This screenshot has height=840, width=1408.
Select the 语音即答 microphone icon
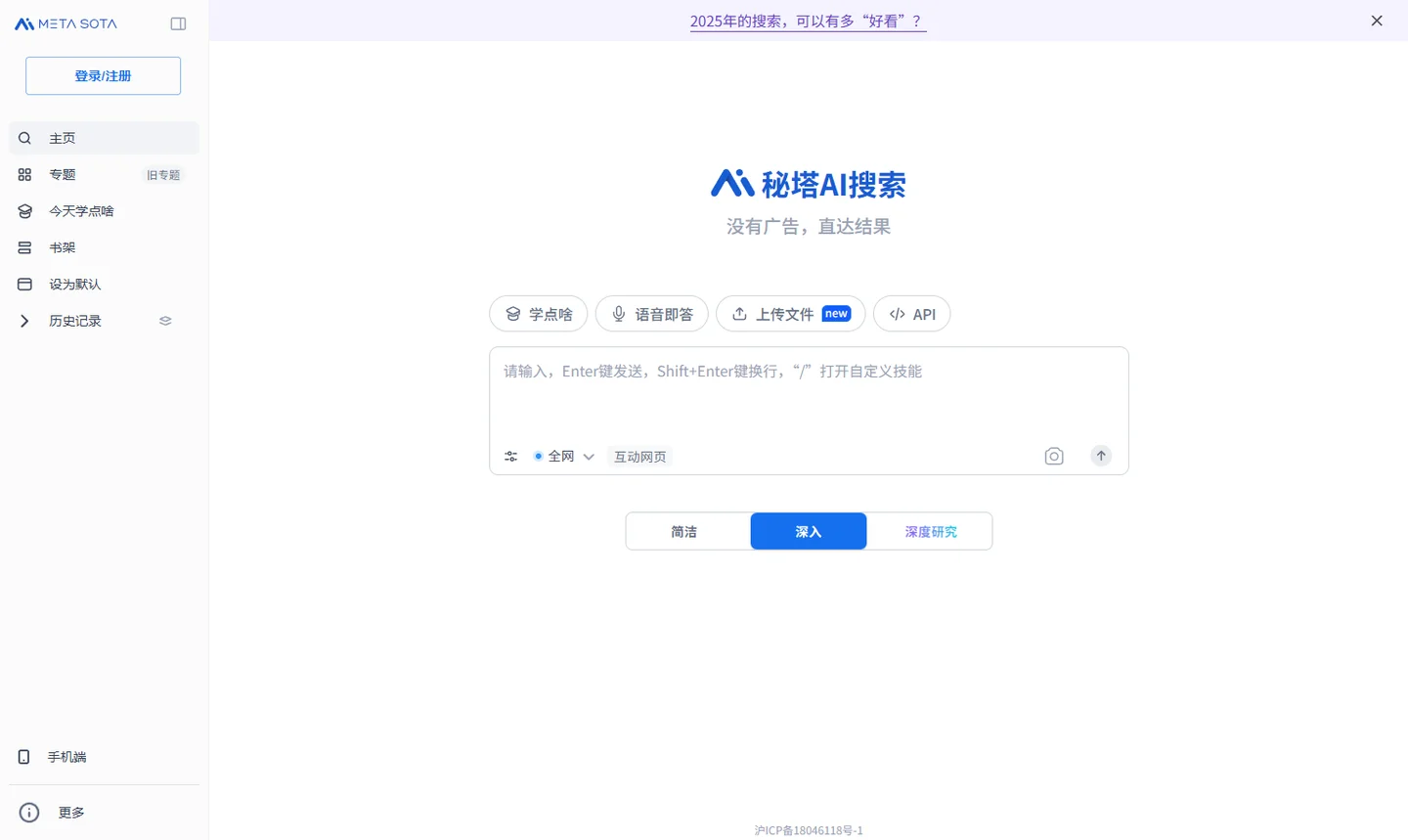click(618, 313)
